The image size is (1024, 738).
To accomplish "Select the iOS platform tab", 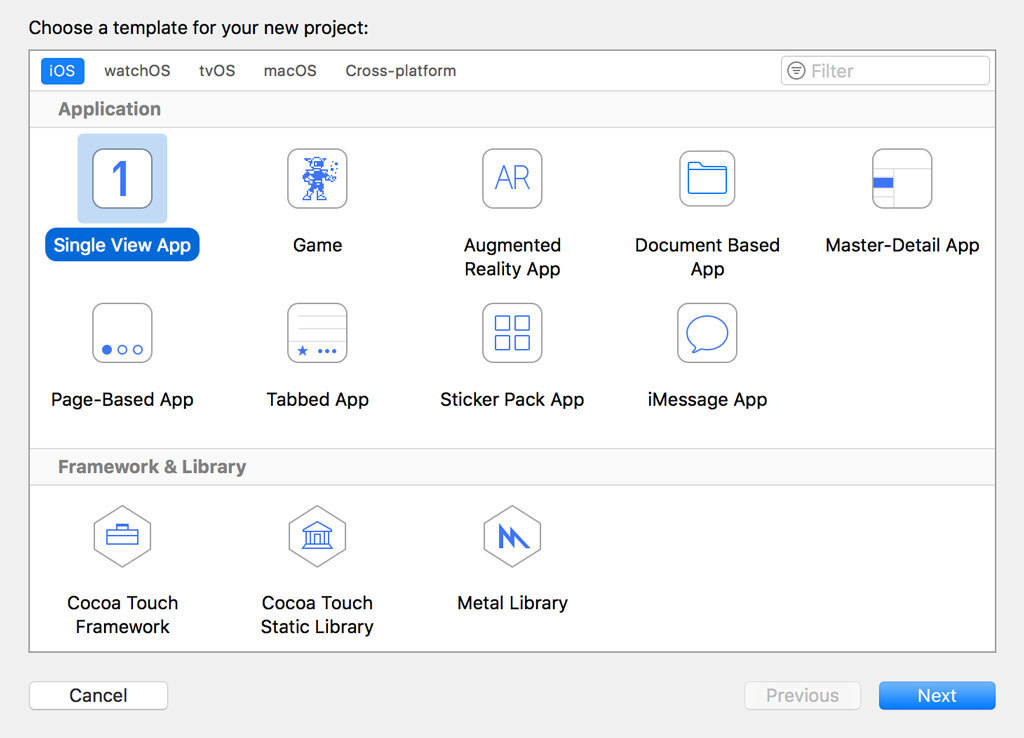I will click(x=62, y=71).
